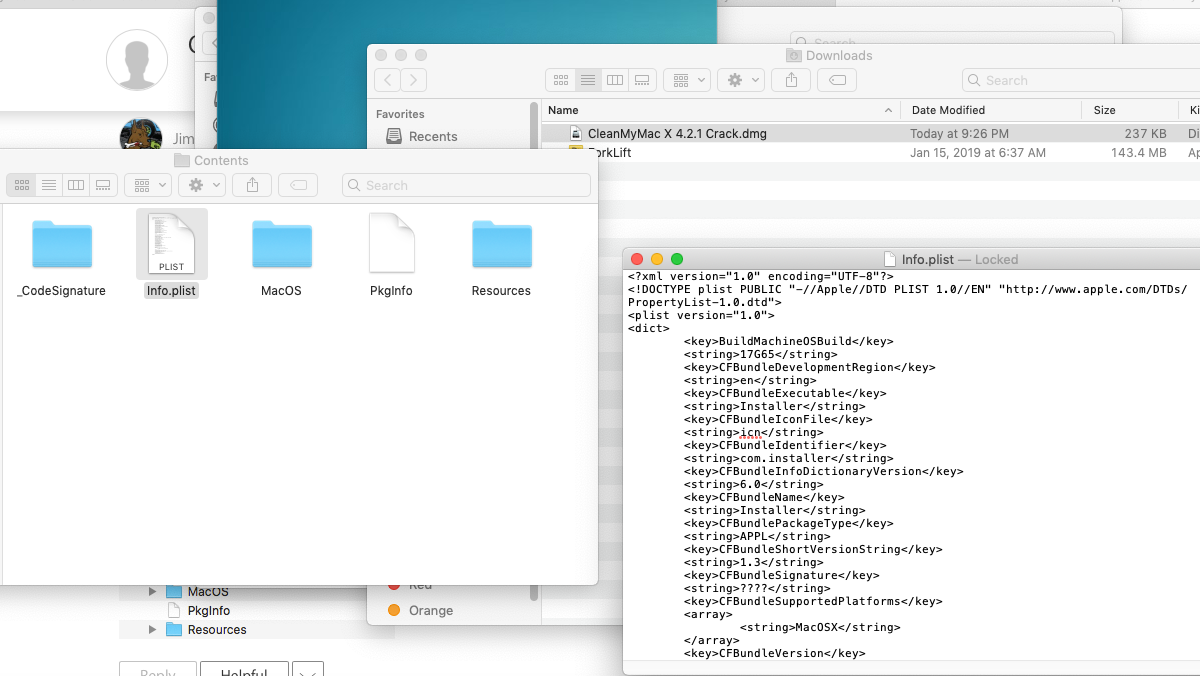Switch Contents window to gallery view
The width and height of the screenshot is (1200, 676).
[103, 185]
